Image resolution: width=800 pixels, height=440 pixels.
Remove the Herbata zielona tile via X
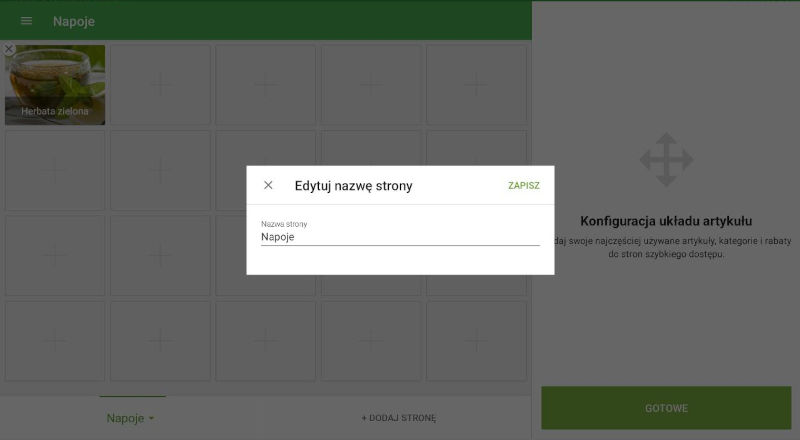point(9,49)
